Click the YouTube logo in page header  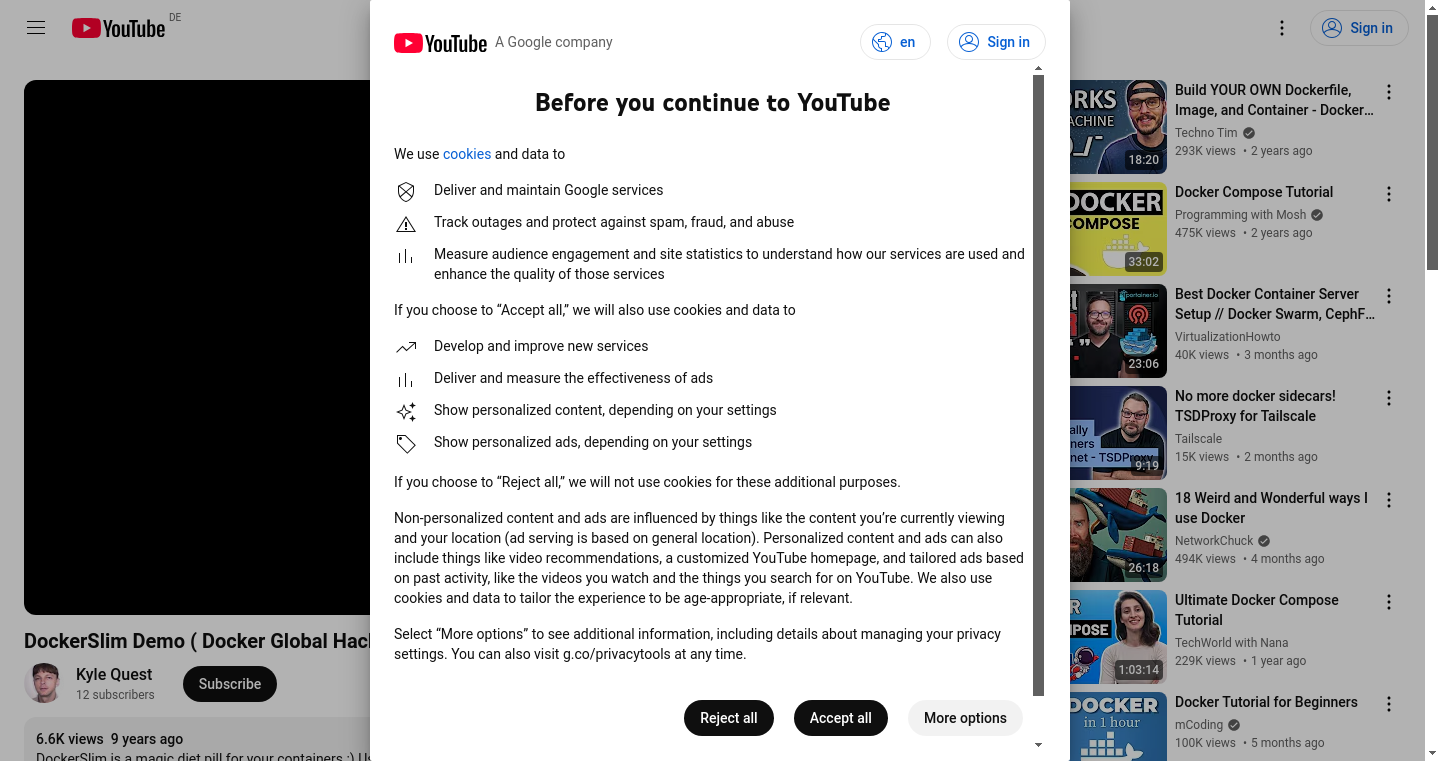(118, 28)
